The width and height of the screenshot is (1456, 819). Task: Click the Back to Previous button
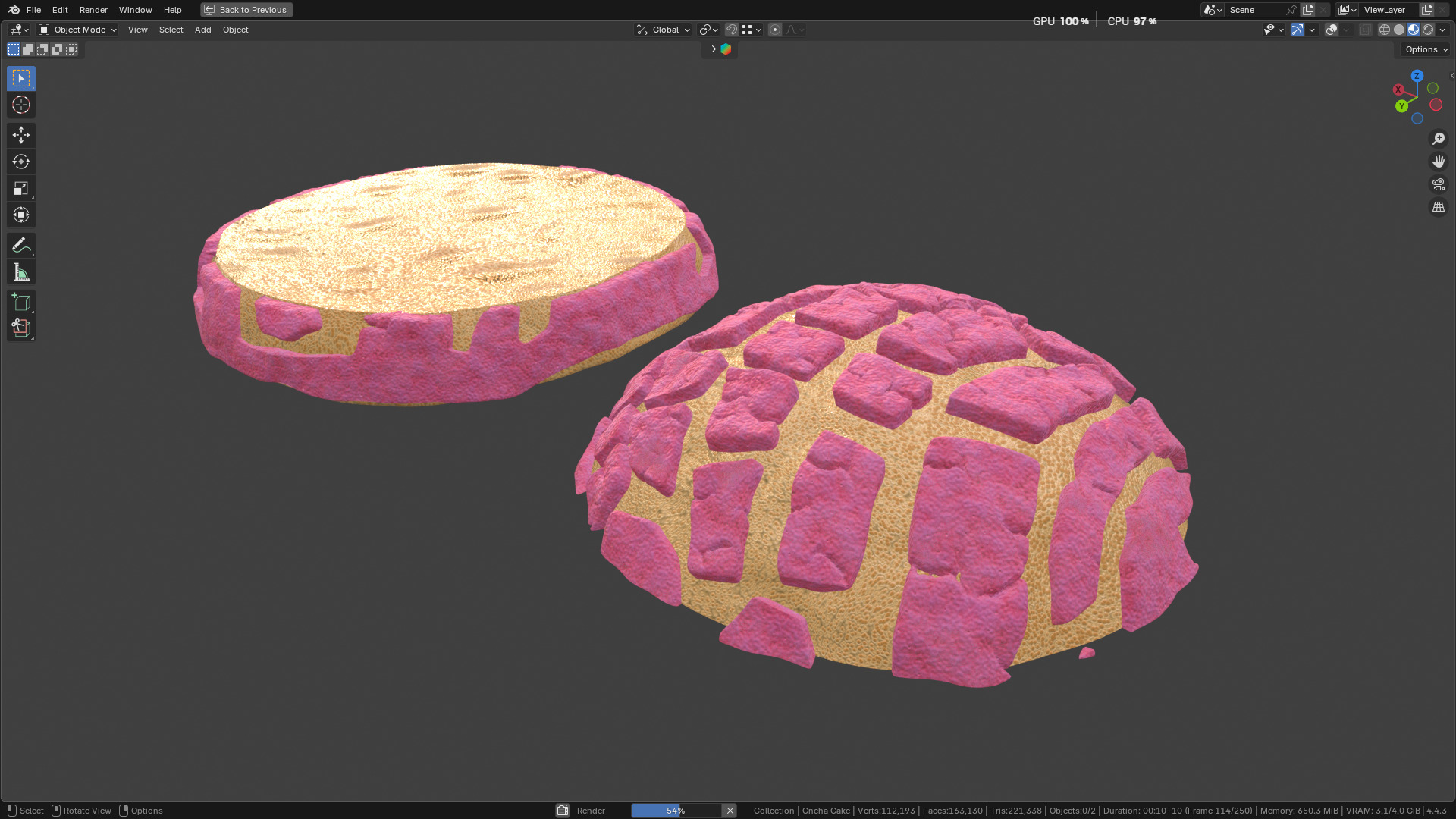[246, 10]
